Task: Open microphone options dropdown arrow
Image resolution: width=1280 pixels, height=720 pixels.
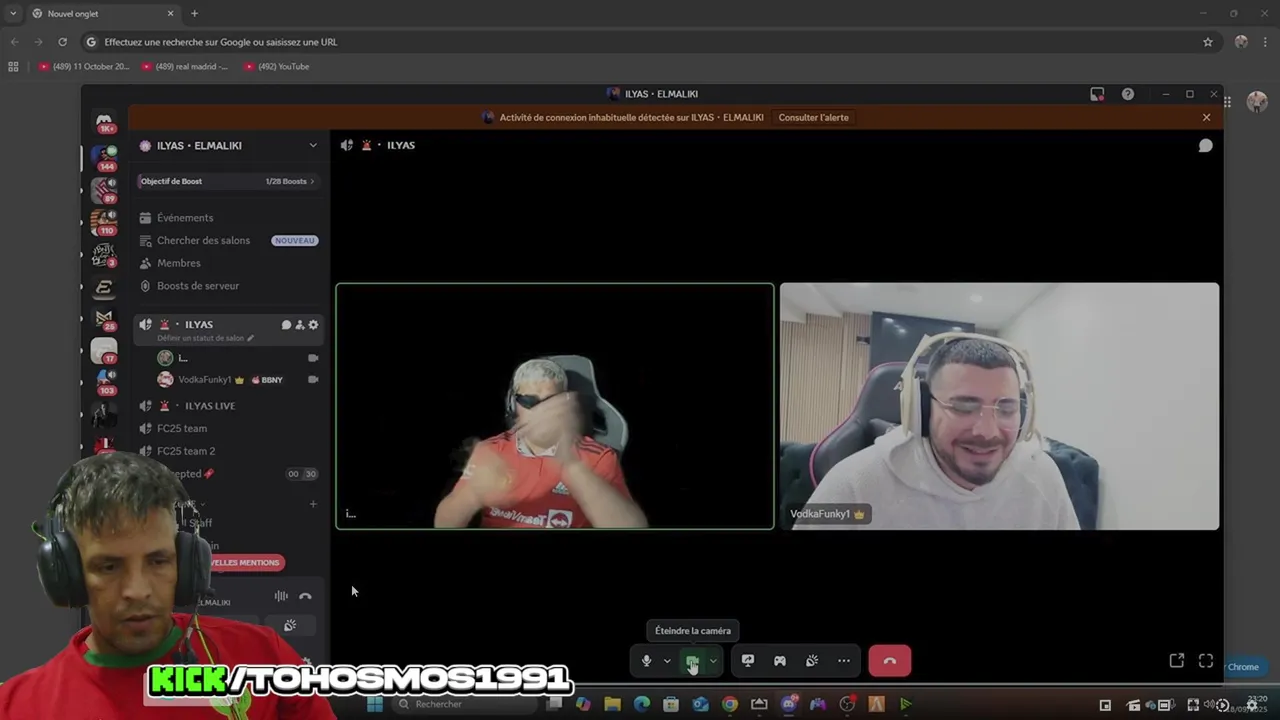Action: click(667, 661)
